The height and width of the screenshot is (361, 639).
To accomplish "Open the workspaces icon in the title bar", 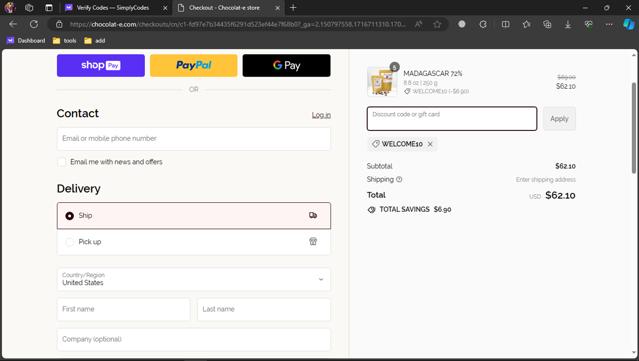I will click(29, 7).
